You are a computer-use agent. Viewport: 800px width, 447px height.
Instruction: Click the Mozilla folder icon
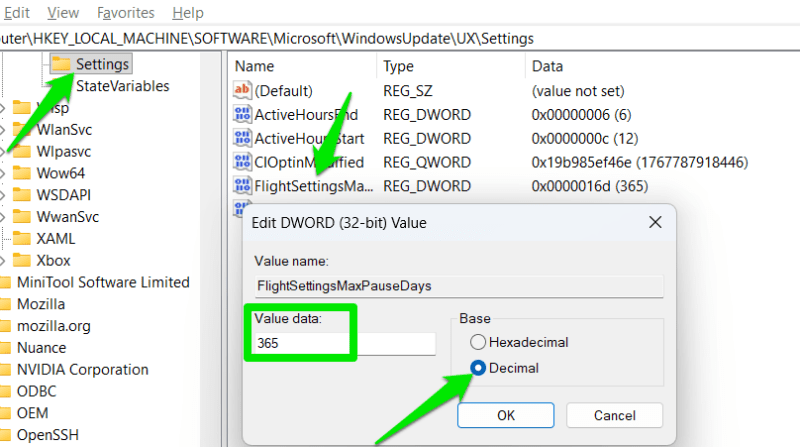click(x=5, y=304)
